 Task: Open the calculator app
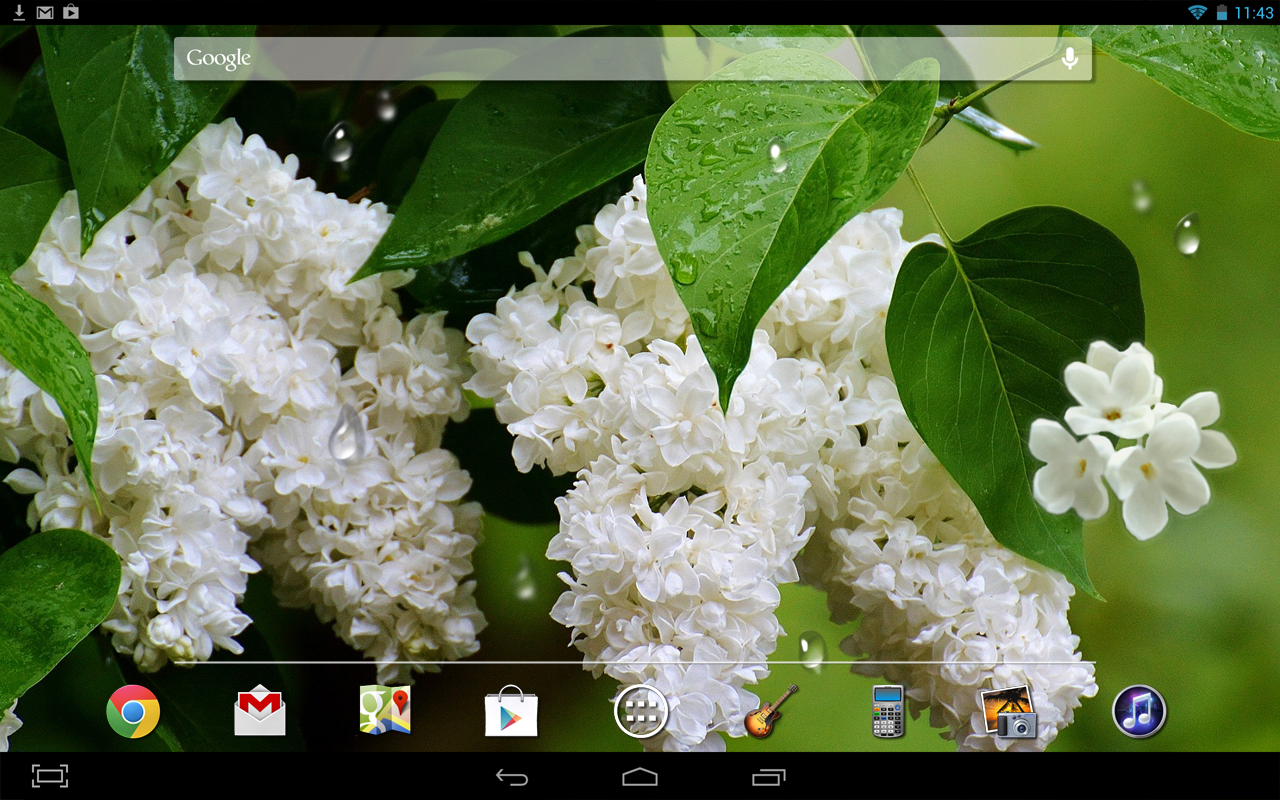click(887, 711)
